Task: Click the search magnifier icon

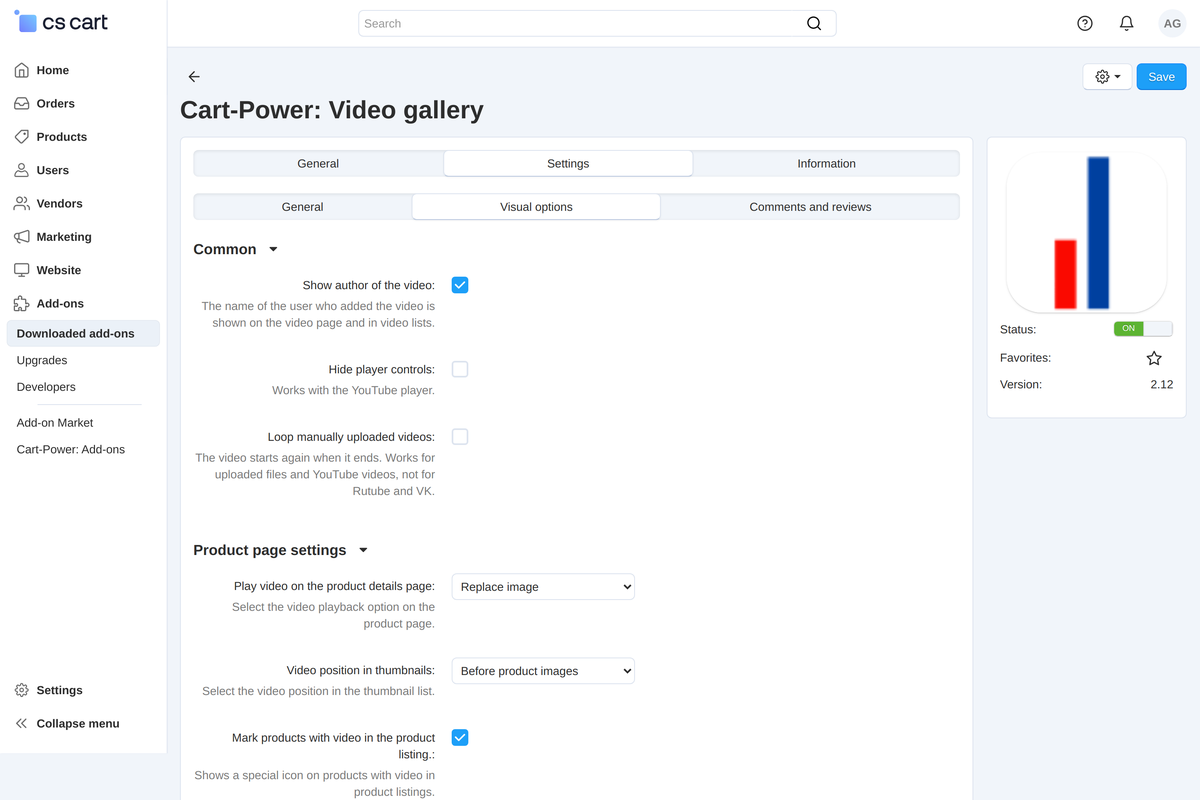Action: (814, 23)
